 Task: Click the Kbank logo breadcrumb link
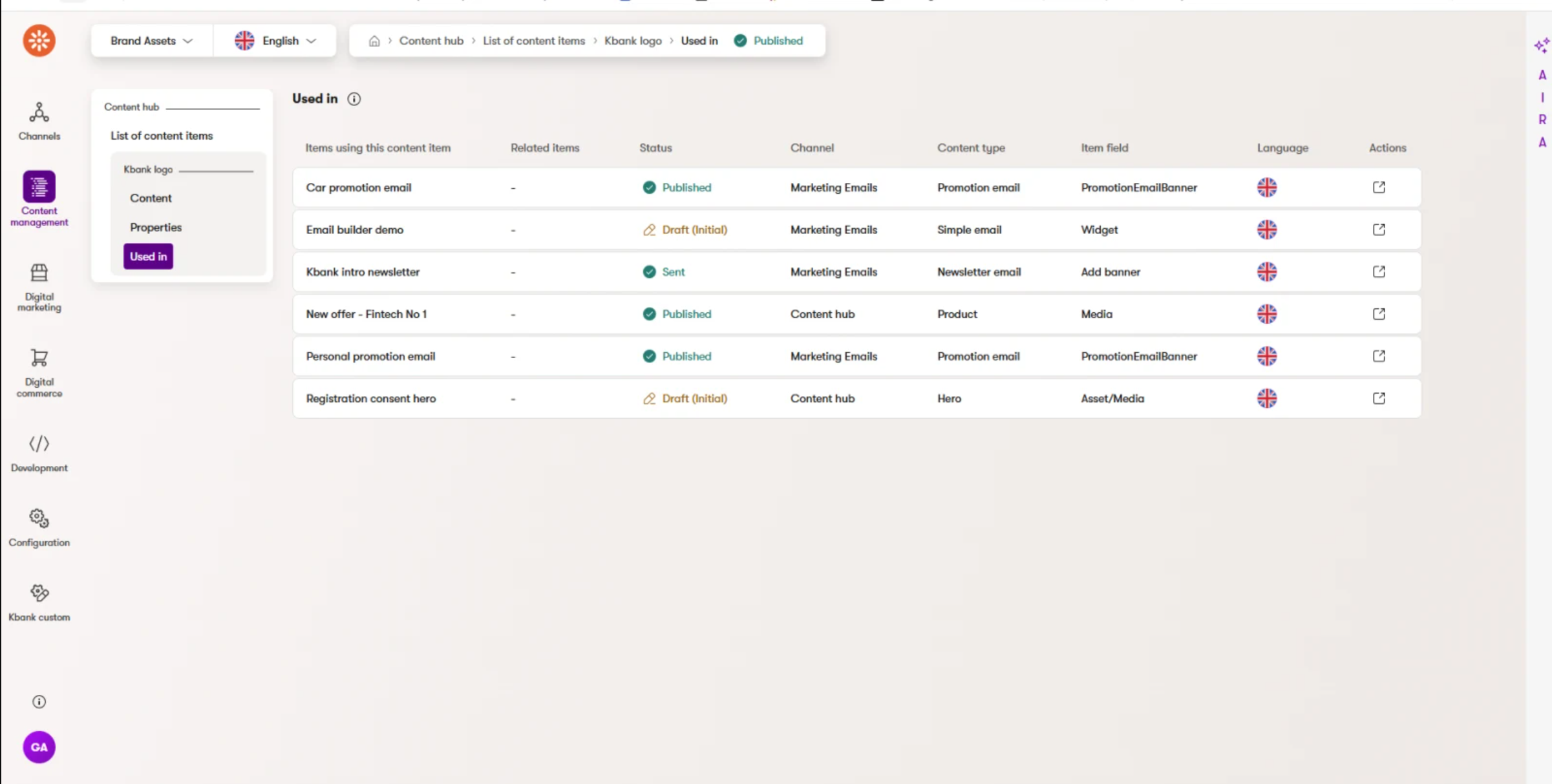(633, 40)
